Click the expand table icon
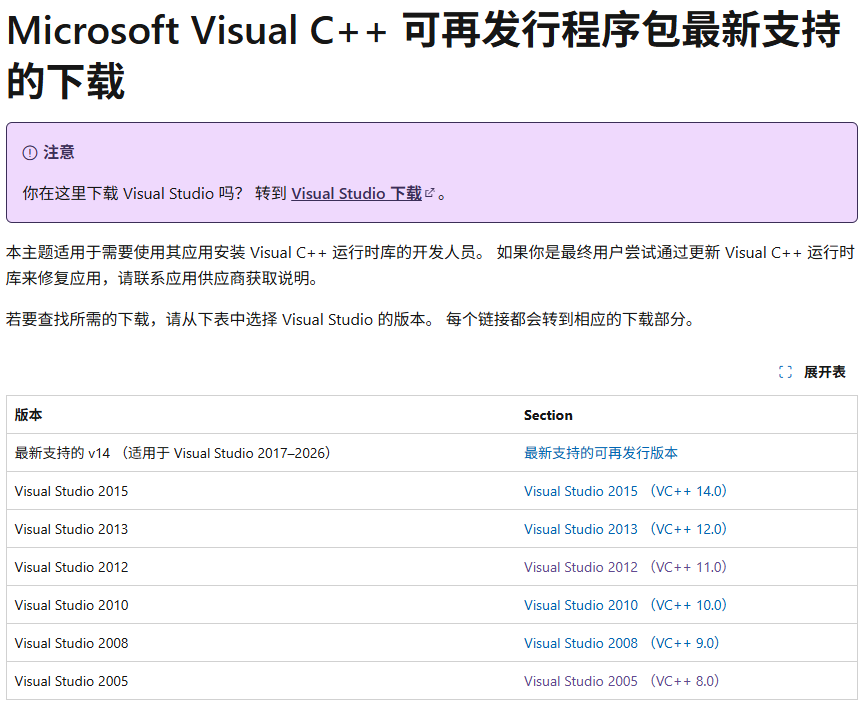The image size is (861, 711). click(x=785, y=372)
